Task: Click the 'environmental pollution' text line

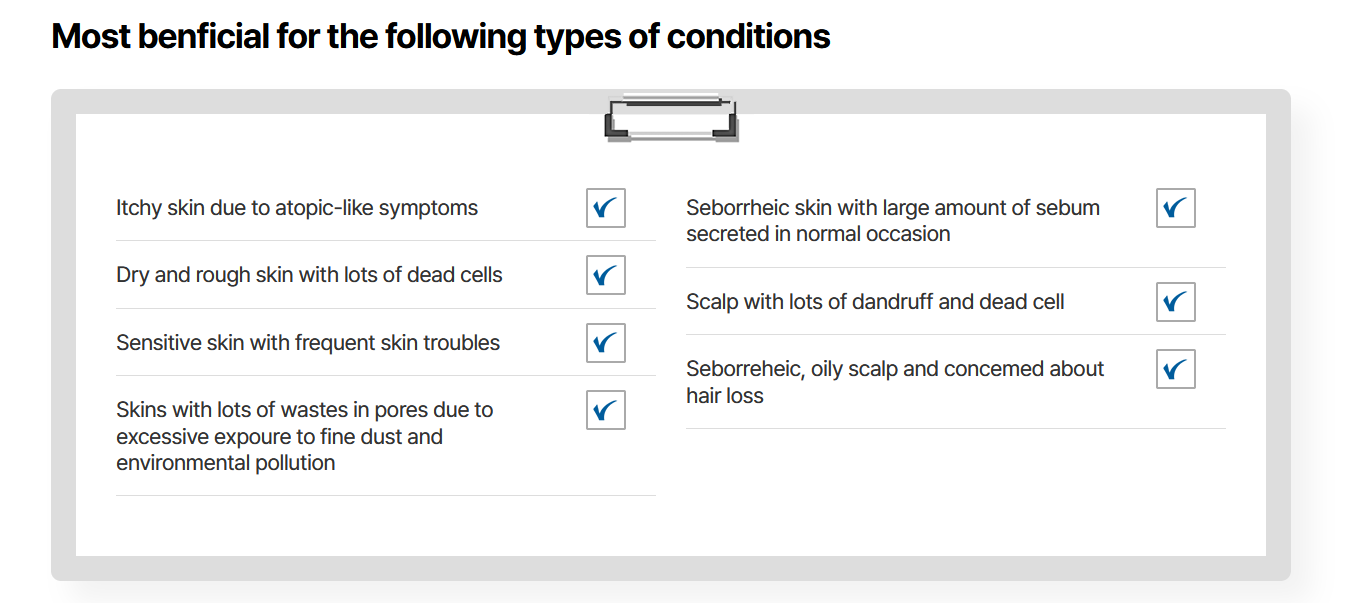Action: pos(226,463)
